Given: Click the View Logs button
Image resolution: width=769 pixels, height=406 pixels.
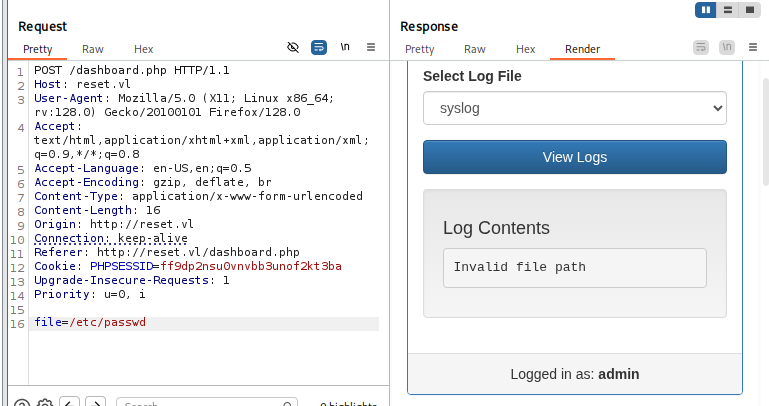Looking at the screenshot, I should 575,157.
